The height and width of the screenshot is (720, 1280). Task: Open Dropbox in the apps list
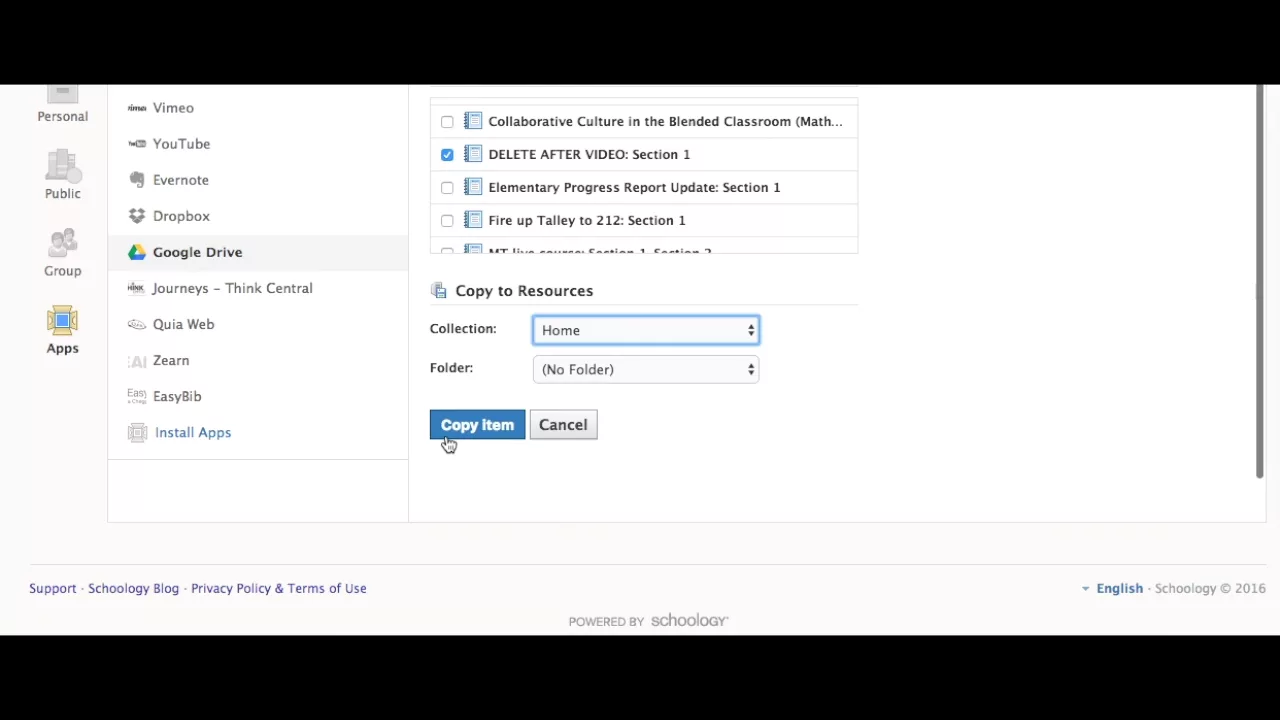tap(181, 216)
